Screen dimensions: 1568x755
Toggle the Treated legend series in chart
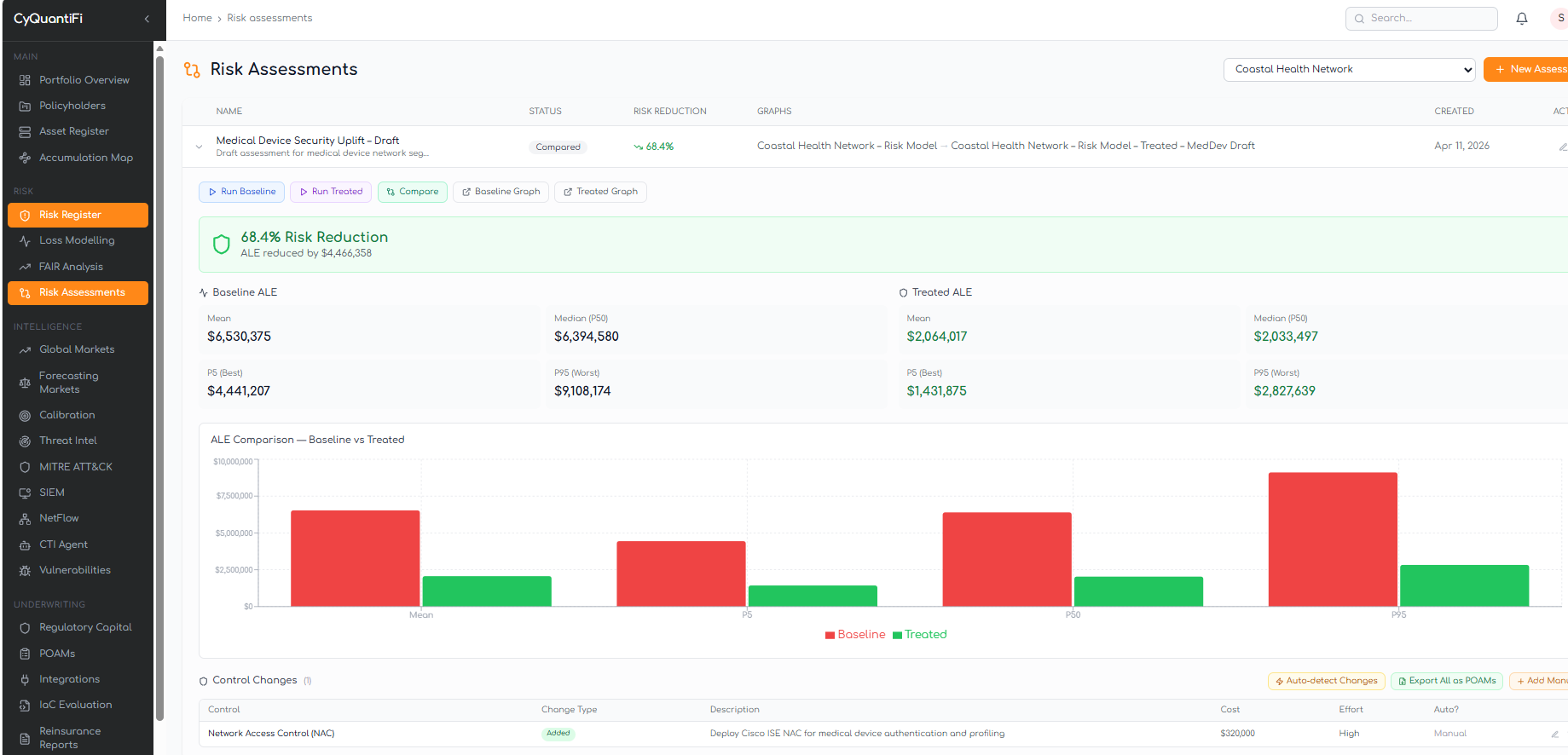(920, 635)
